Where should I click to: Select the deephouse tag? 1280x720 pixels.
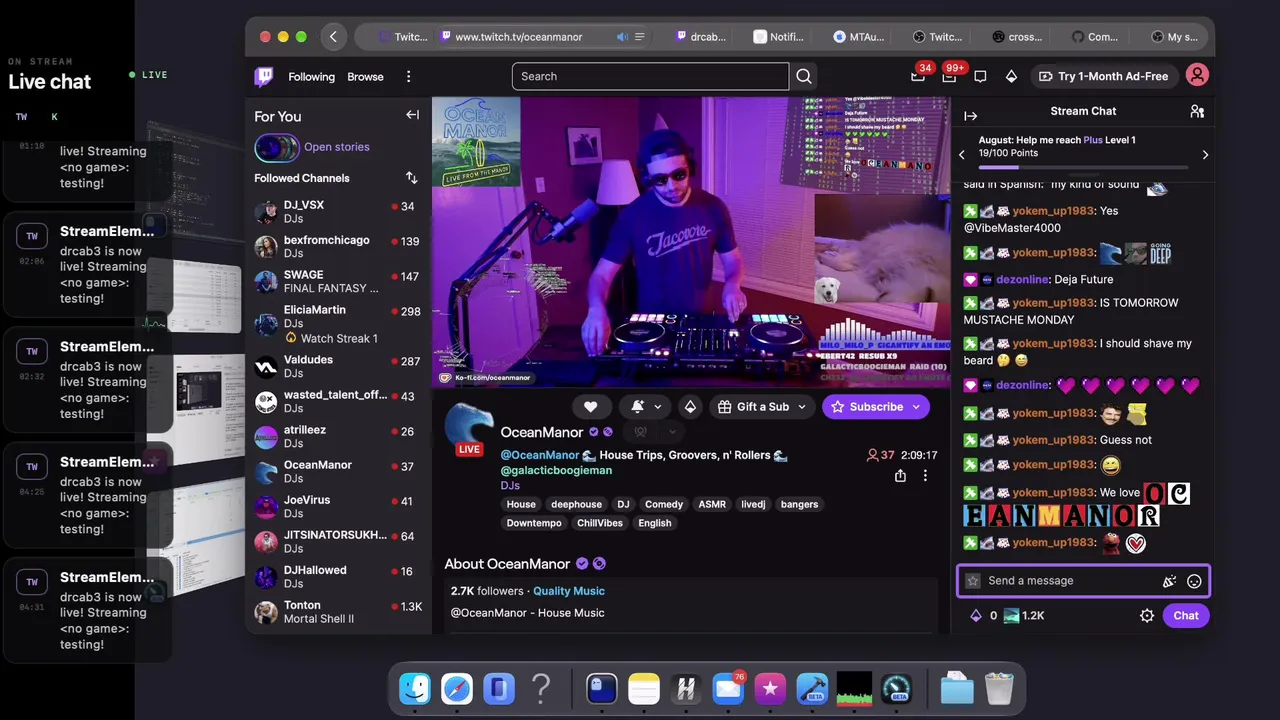576,504
